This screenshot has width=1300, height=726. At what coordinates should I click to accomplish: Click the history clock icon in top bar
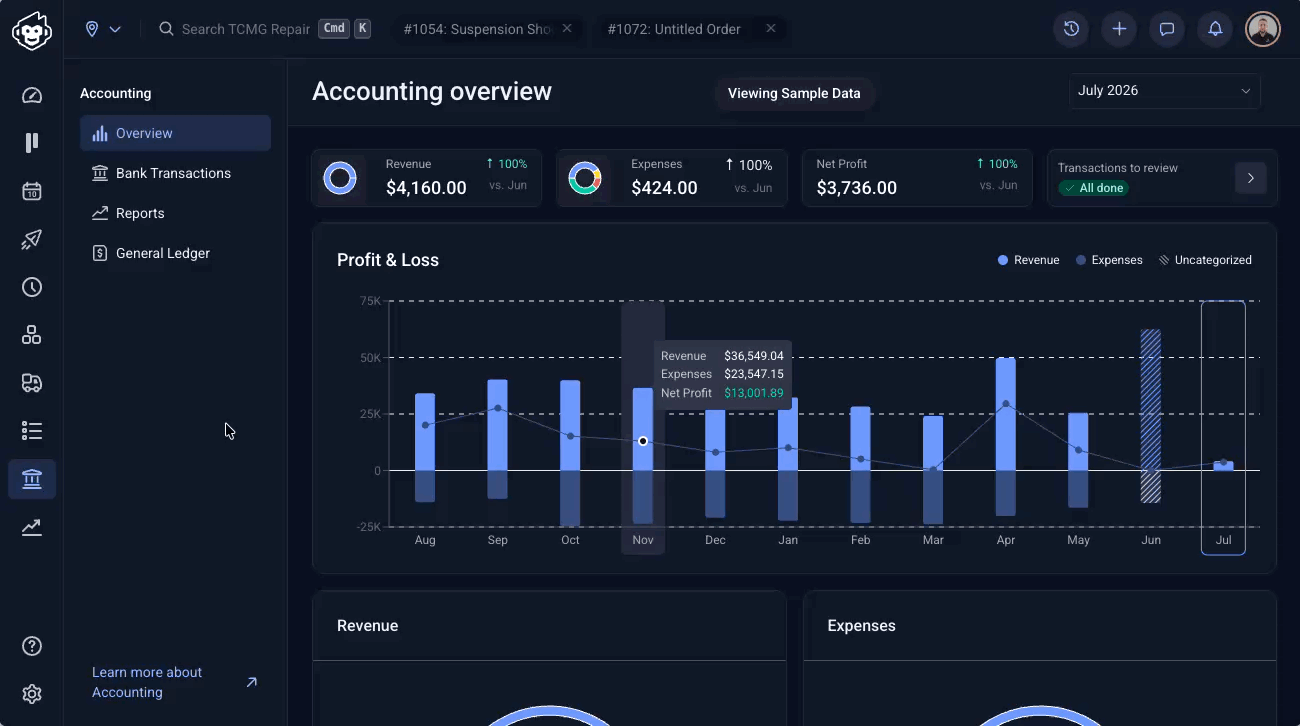pyautogui.click(x=1071, y=29)
